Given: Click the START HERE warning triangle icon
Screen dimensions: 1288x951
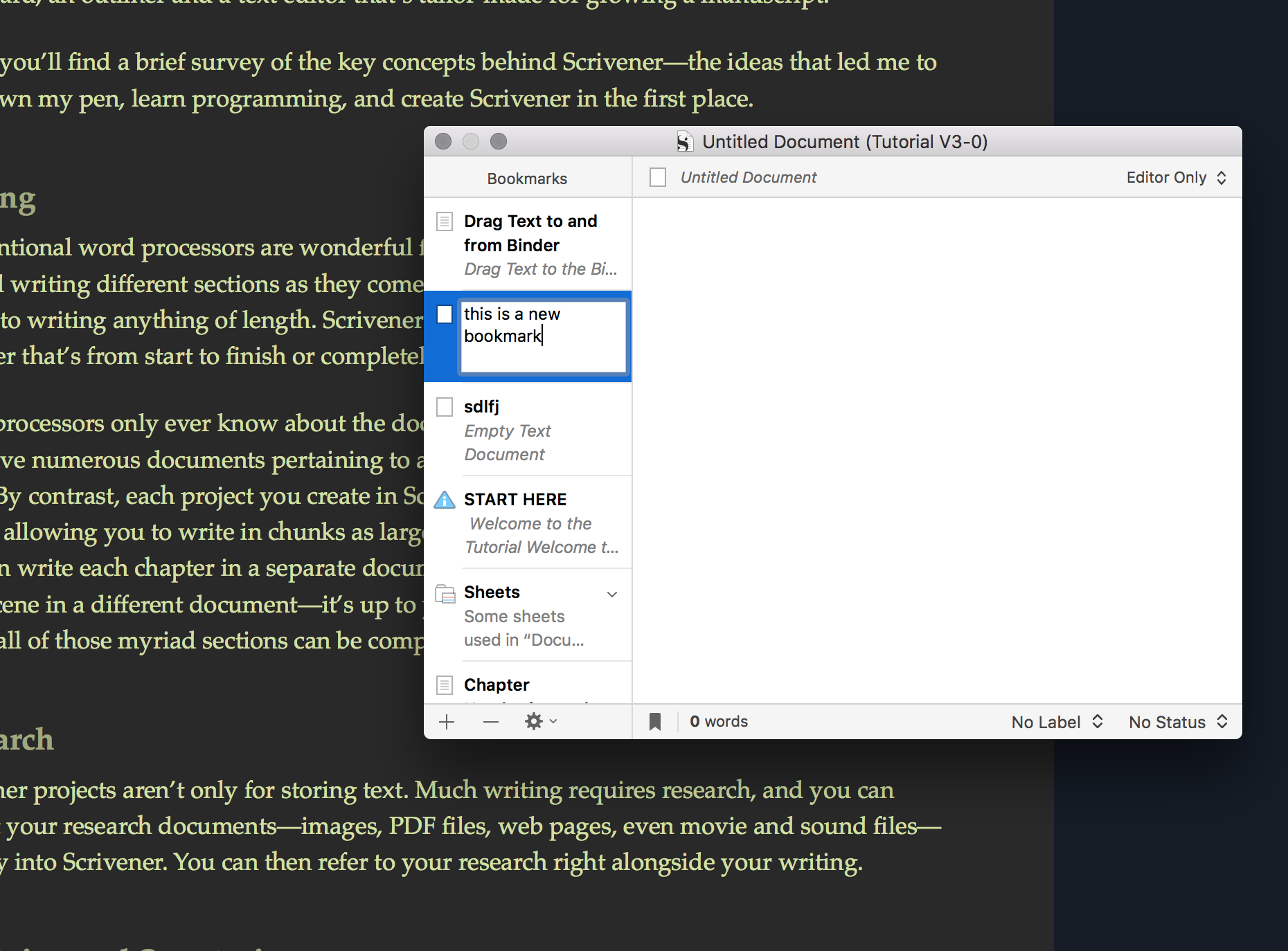Looking at the screenshot, I should click(x=445, y=499).
